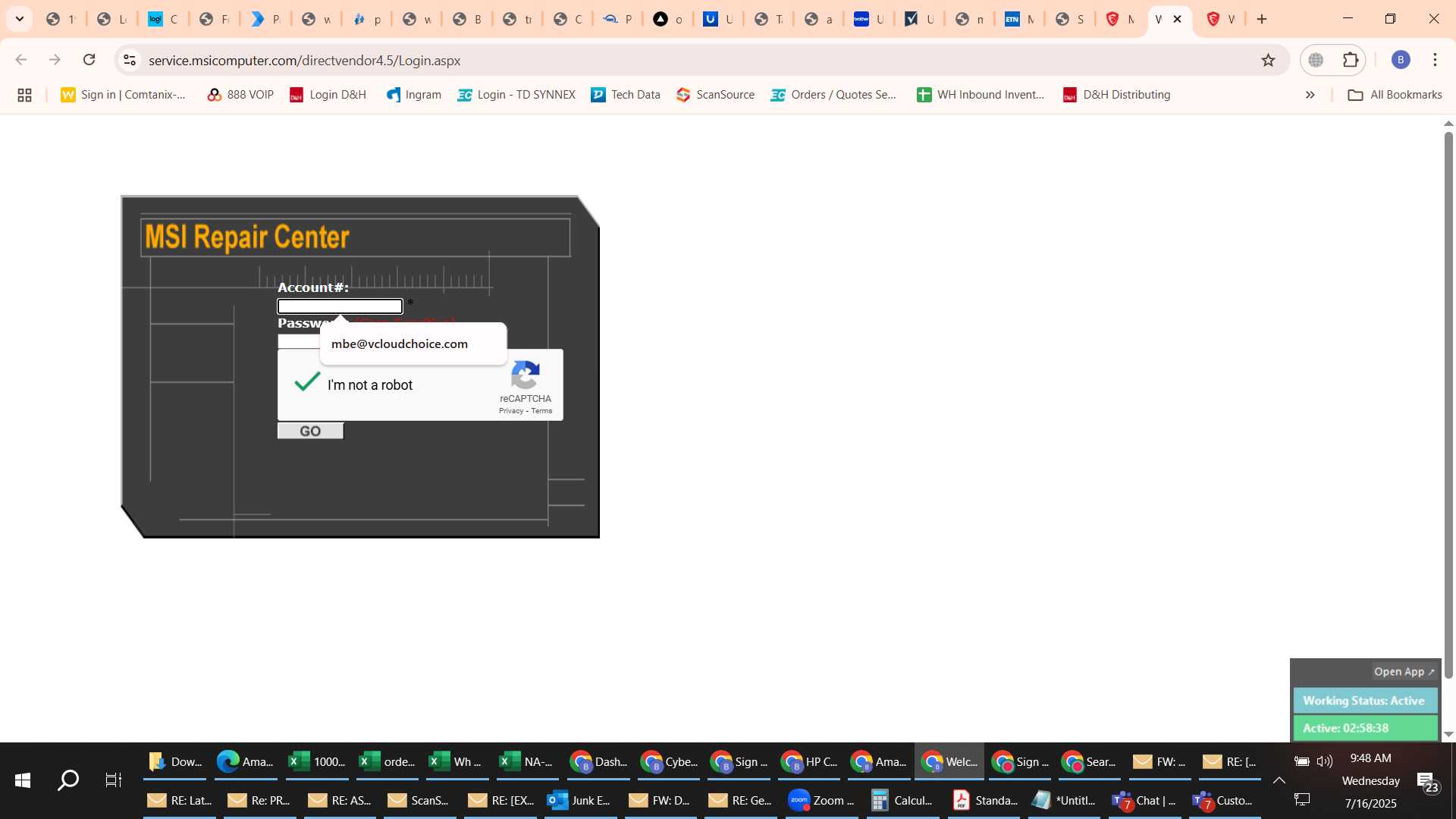Open volume control in system tray
The image size is (1456, 819).
tap(1325, 761)
